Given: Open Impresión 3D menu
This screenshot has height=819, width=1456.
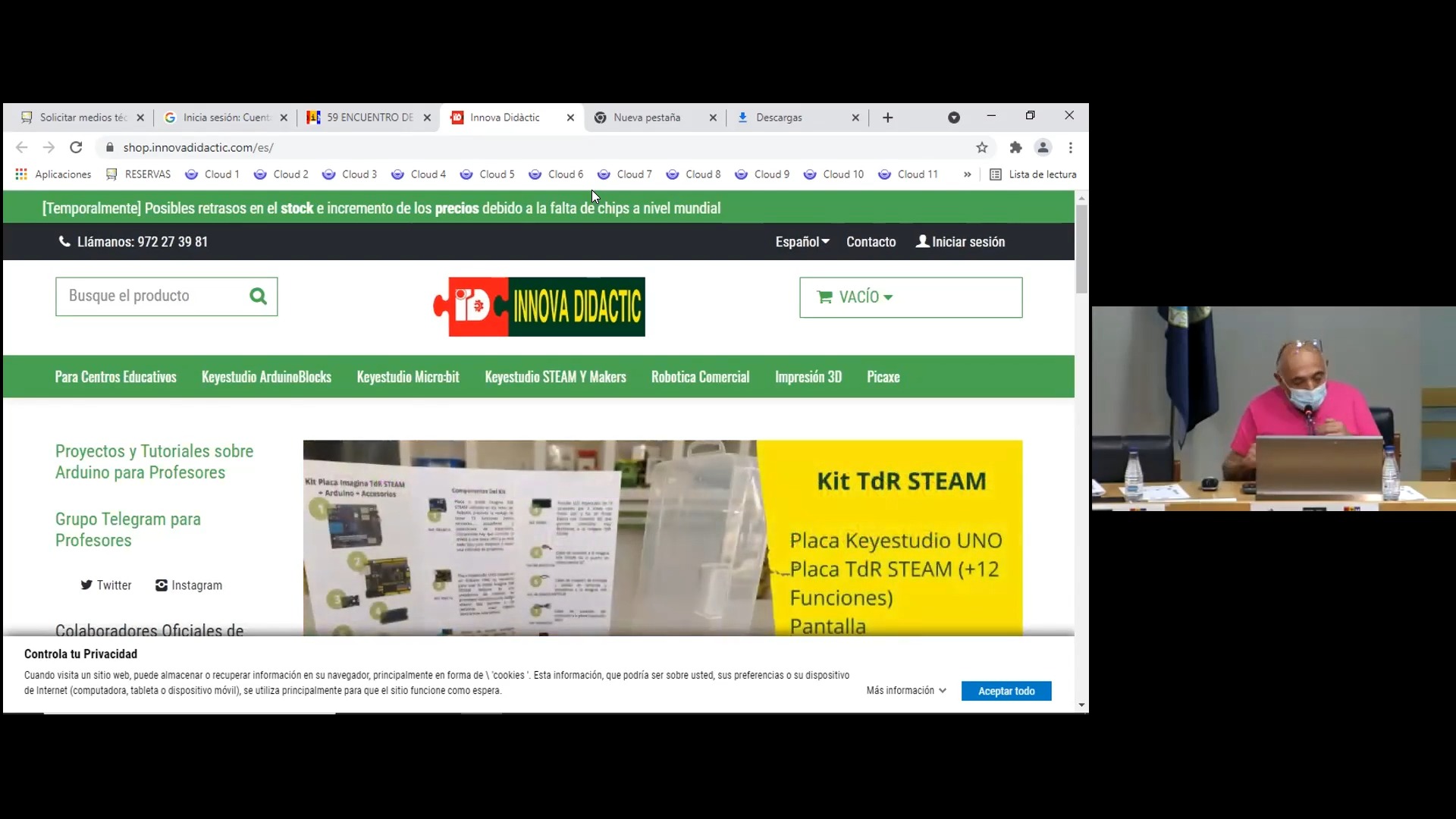Looking at the screenshot, I should (808, 377).
